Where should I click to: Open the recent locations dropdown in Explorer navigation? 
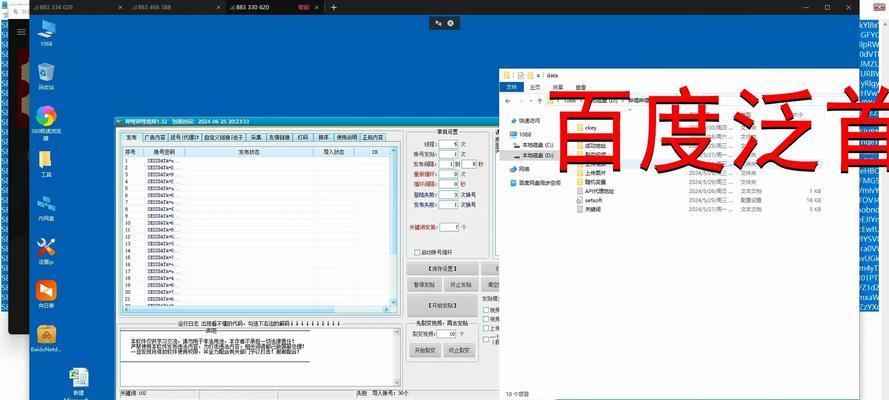click(x=530, y=100)
